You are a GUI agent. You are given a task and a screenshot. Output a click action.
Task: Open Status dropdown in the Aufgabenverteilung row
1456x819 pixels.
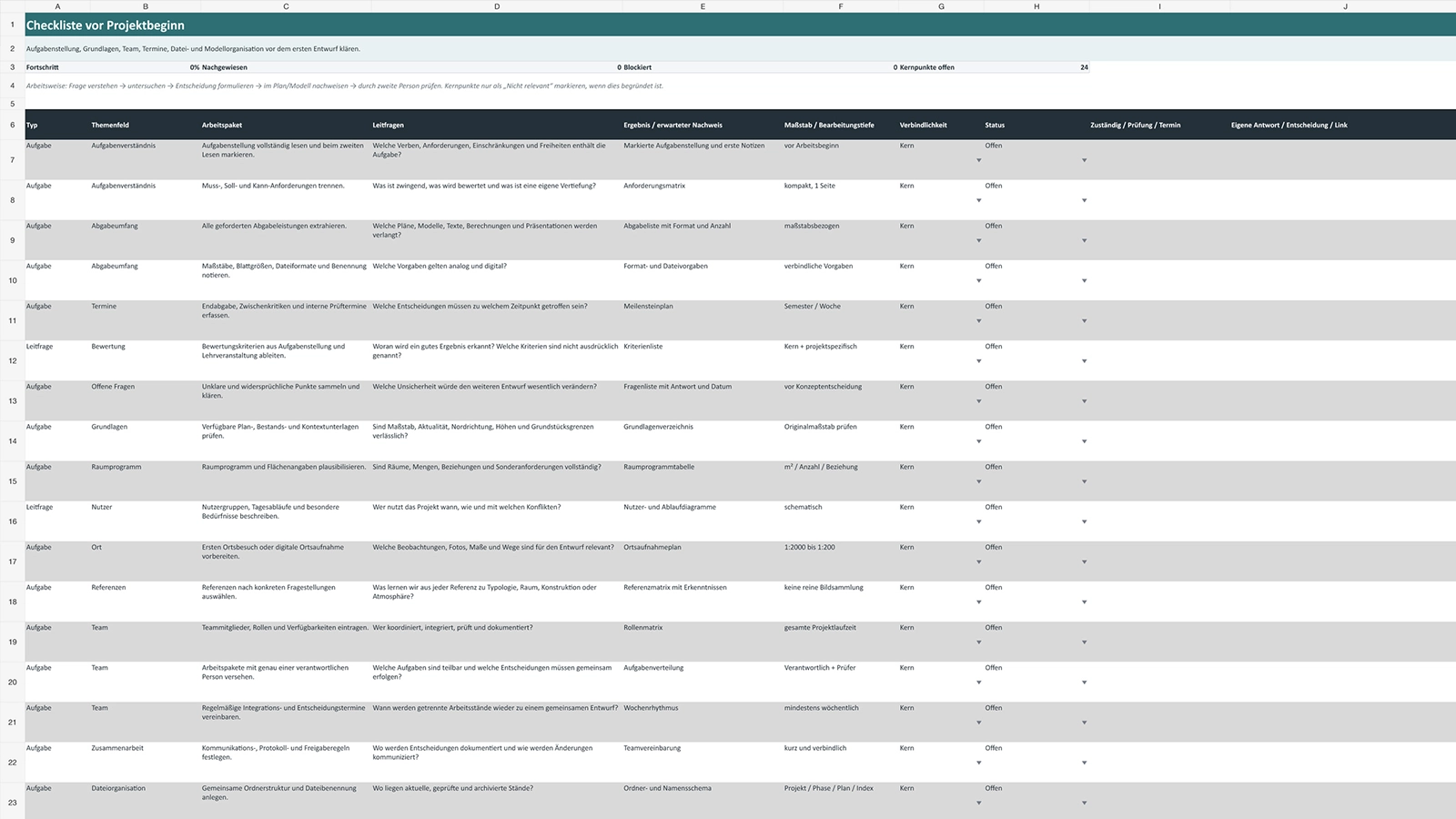point(1084,682)
